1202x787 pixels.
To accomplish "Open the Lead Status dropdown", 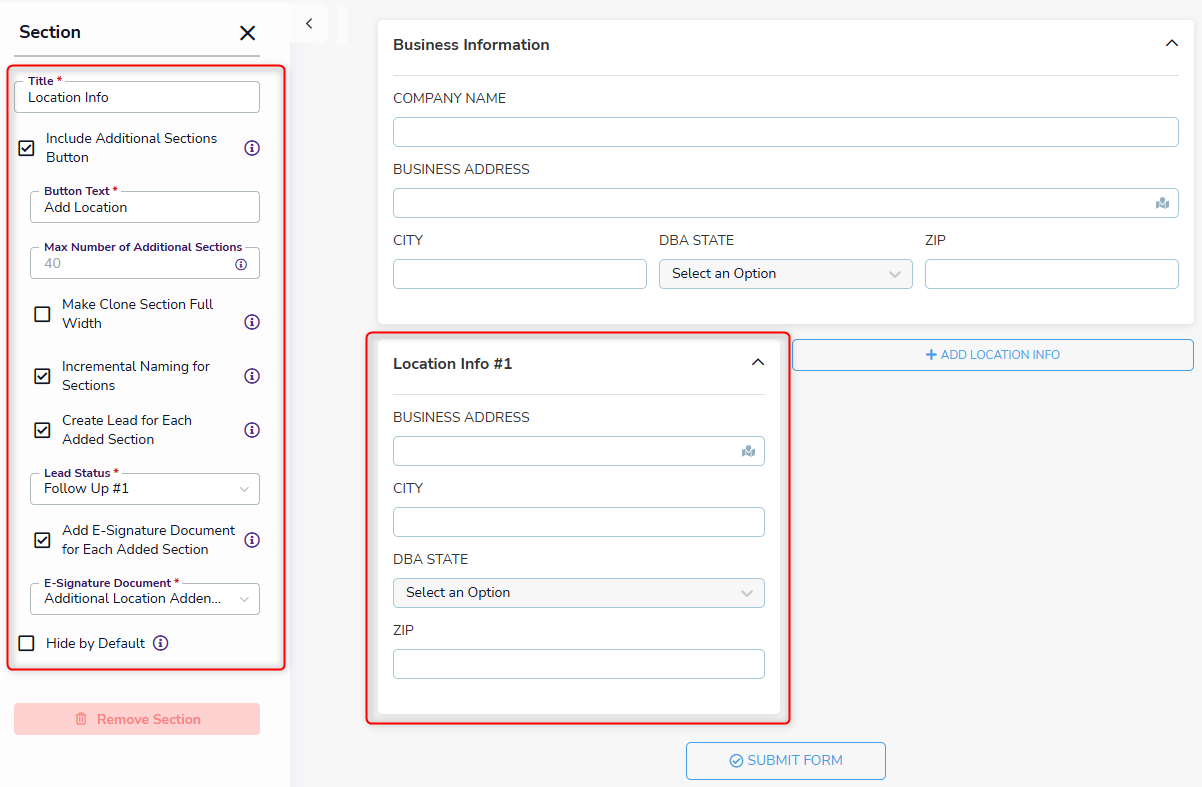I will click(x=146, y=489).
